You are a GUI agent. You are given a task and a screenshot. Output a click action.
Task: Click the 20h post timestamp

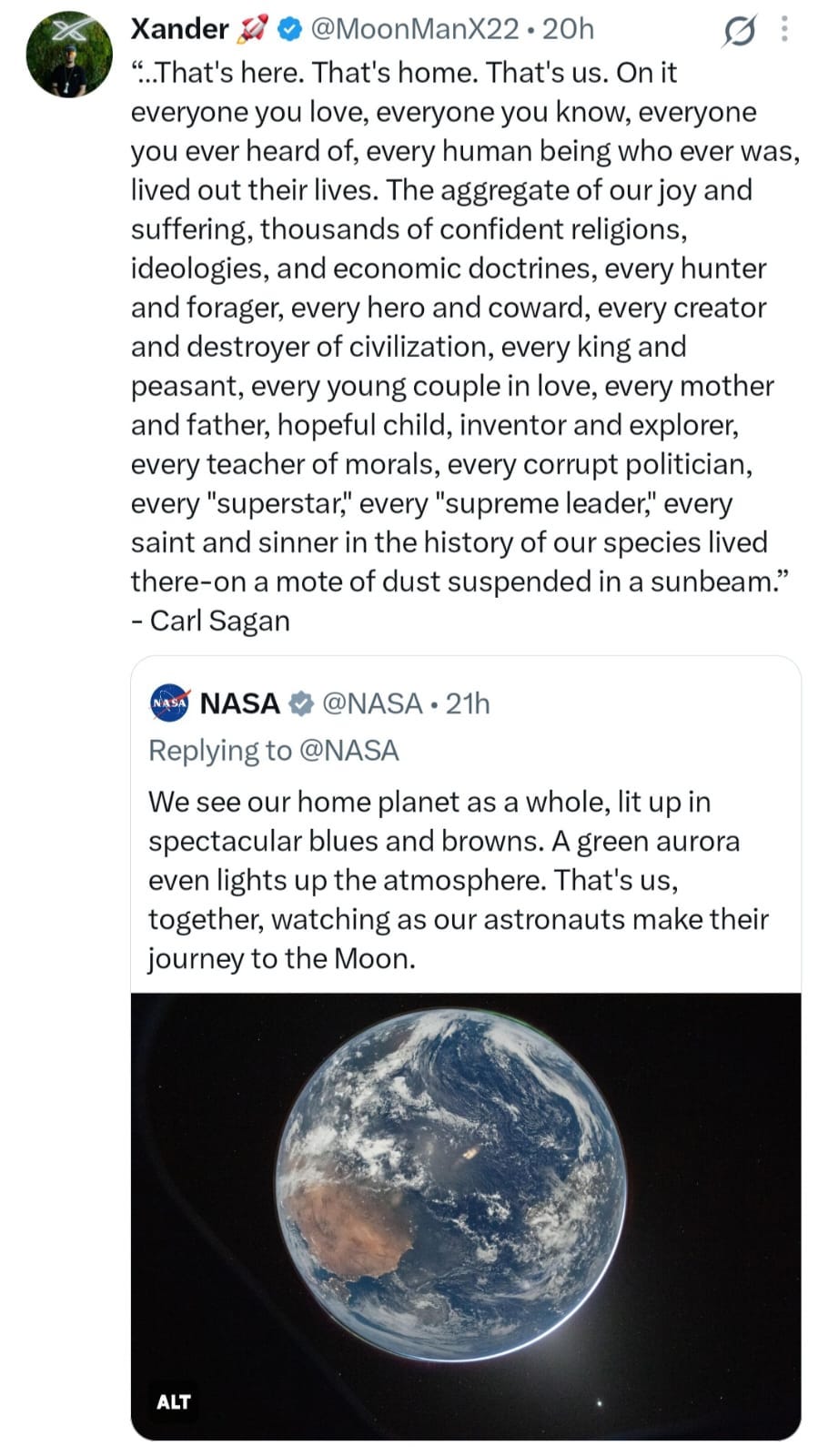568,29
